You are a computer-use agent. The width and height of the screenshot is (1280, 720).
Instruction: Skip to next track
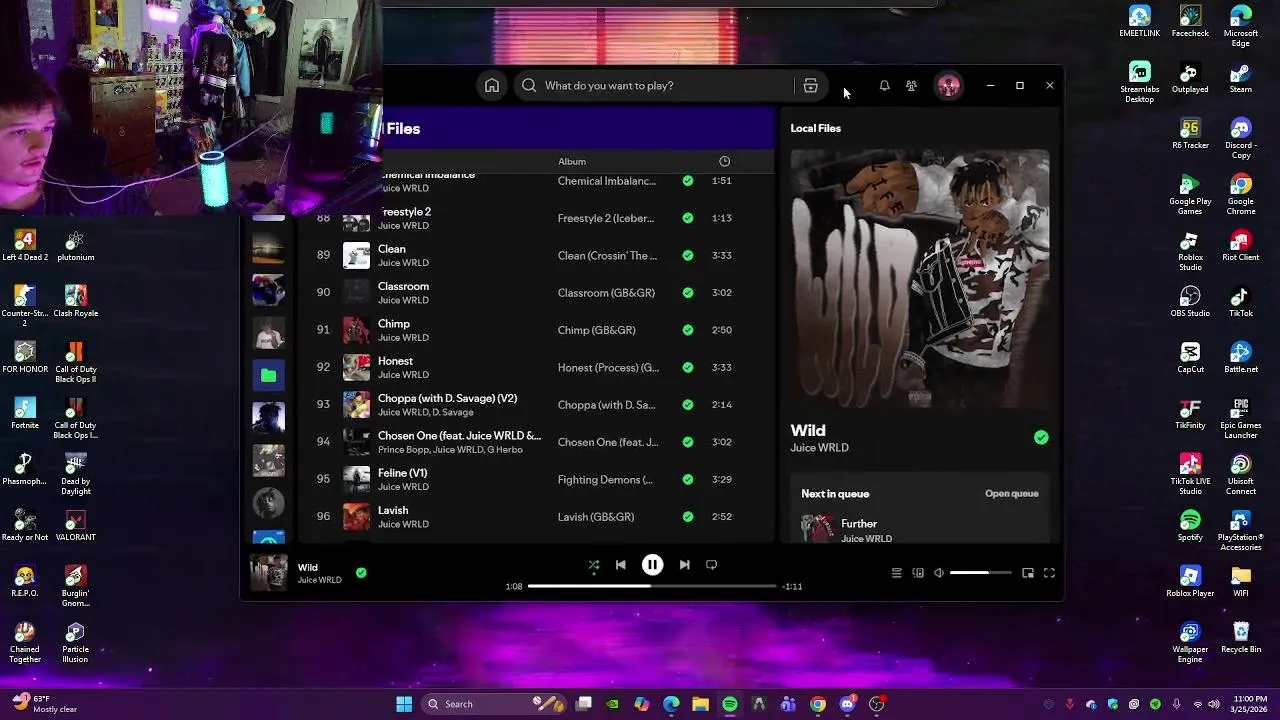pyautogui.click(x=684, y=565)
